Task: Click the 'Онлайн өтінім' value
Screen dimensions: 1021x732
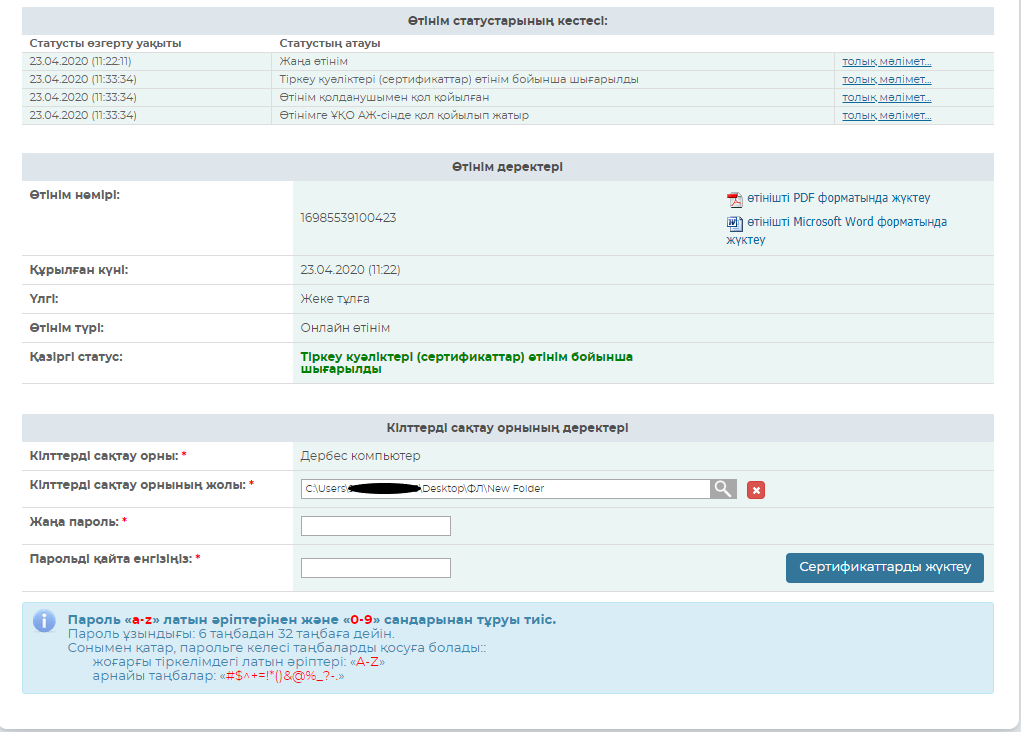Action: pyautogui.click(x=345, y=328)
